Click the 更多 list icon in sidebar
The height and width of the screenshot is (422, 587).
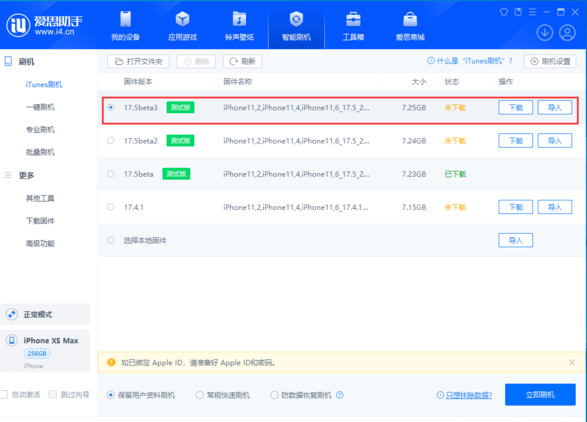[8, 175]
